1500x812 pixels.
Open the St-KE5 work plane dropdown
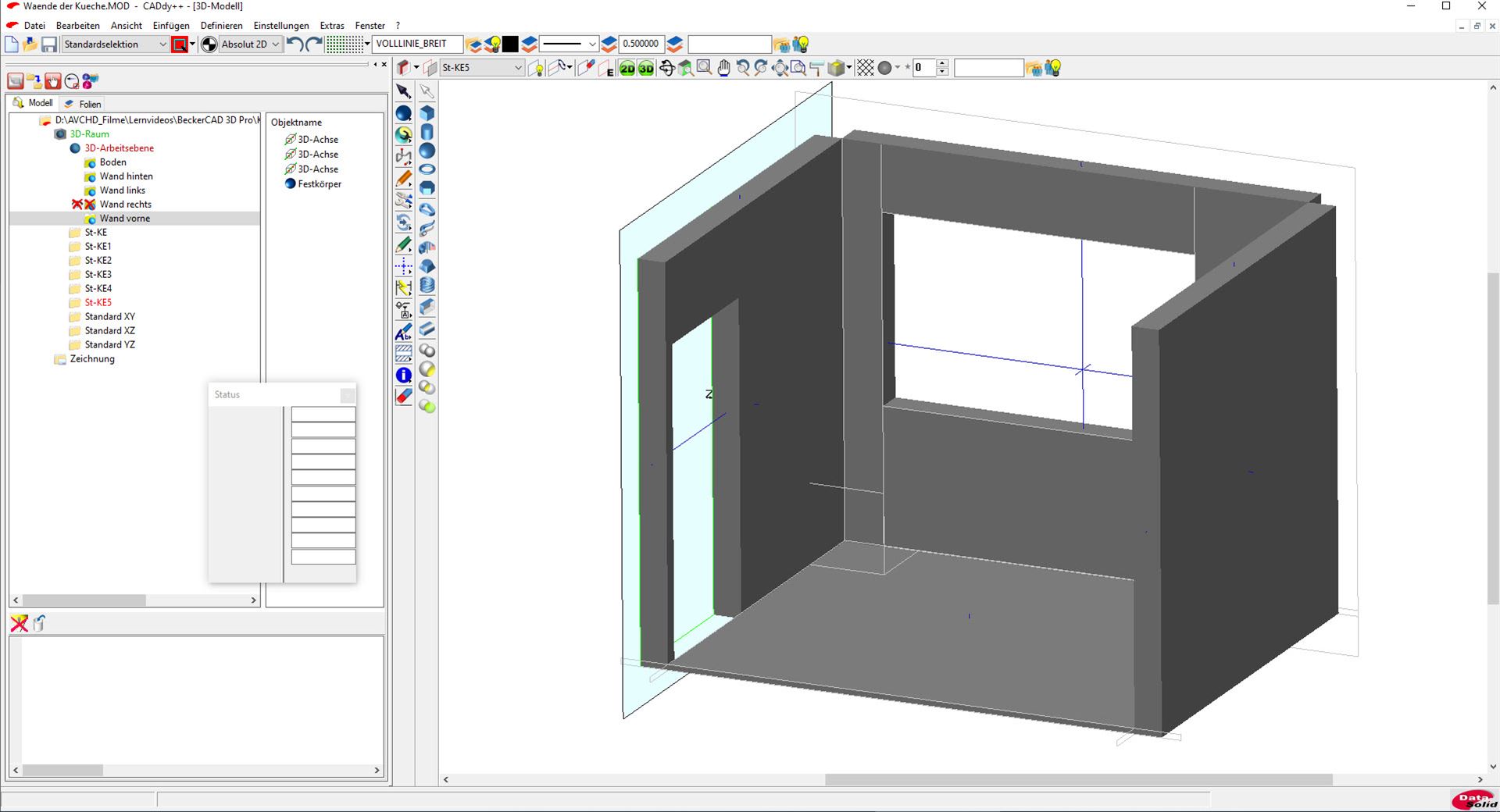point(482,68)
